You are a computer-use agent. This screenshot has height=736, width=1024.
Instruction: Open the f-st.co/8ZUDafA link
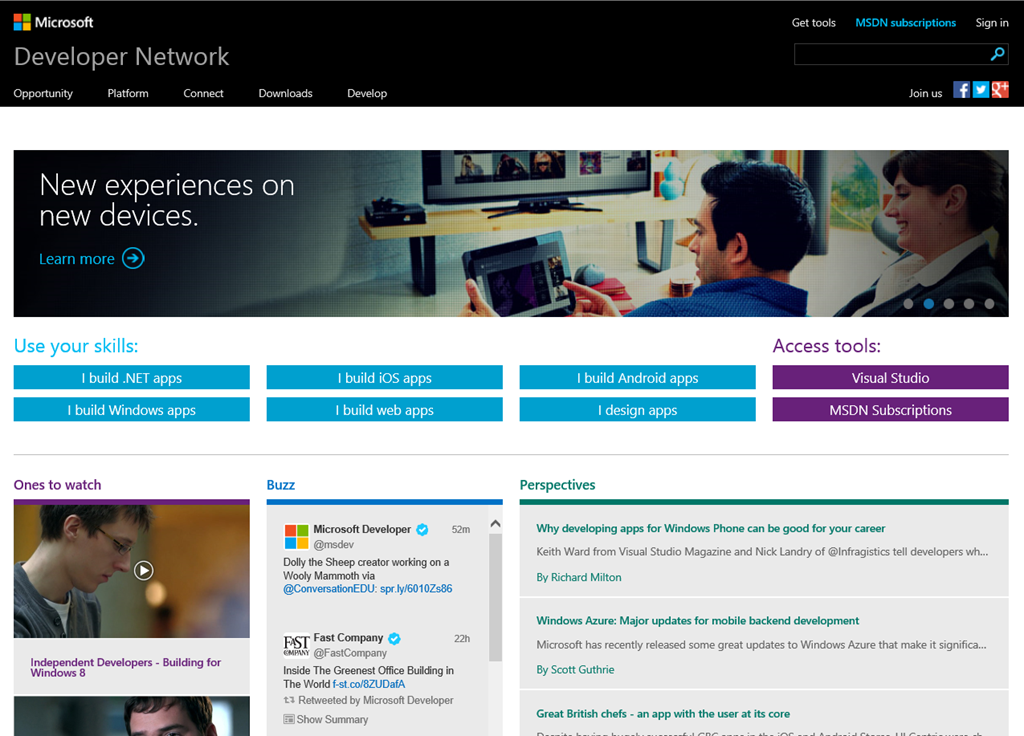(x=369, y=684)
